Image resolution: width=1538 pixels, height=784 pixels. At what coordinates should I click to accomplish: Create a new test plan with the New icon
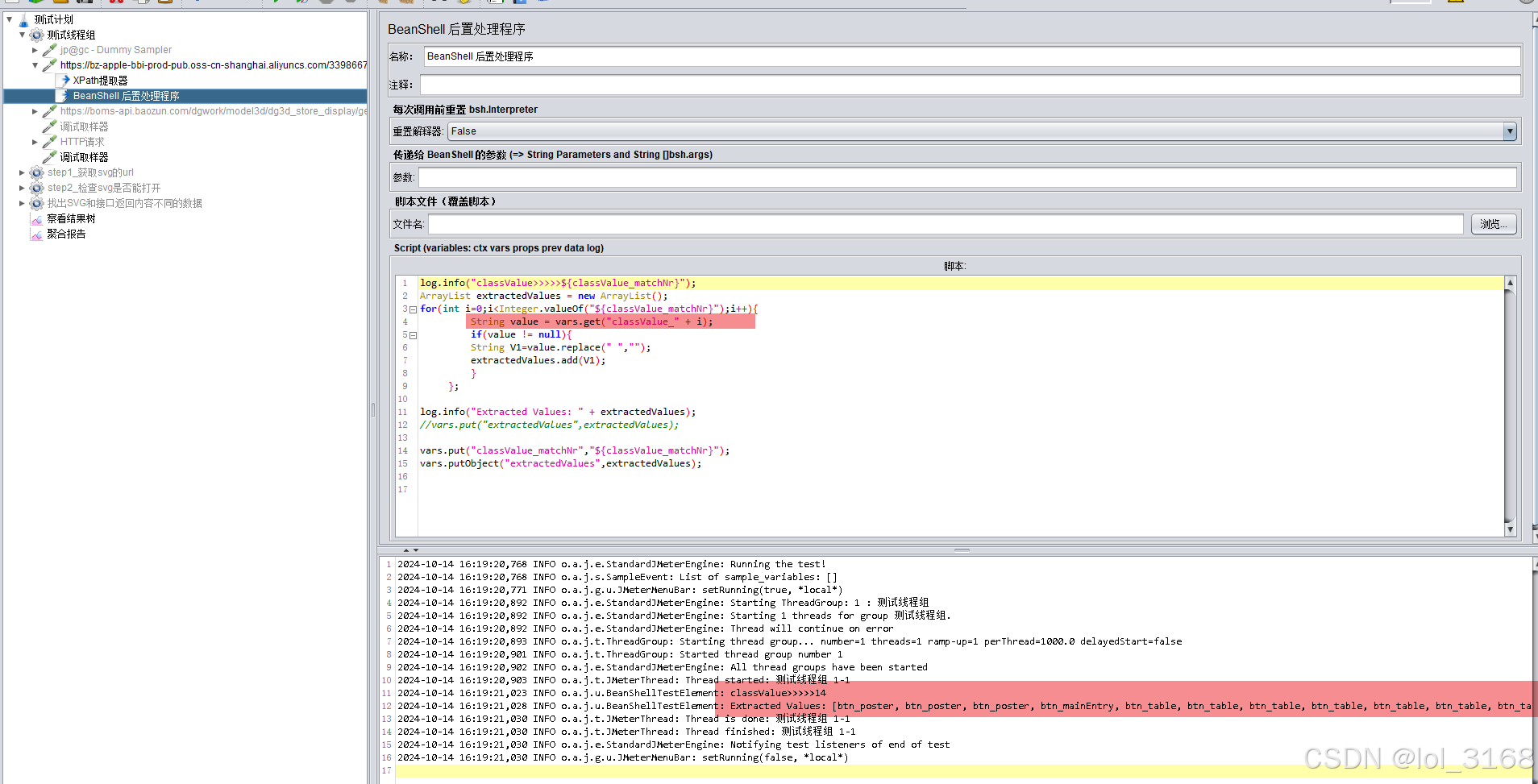(11, 3)
